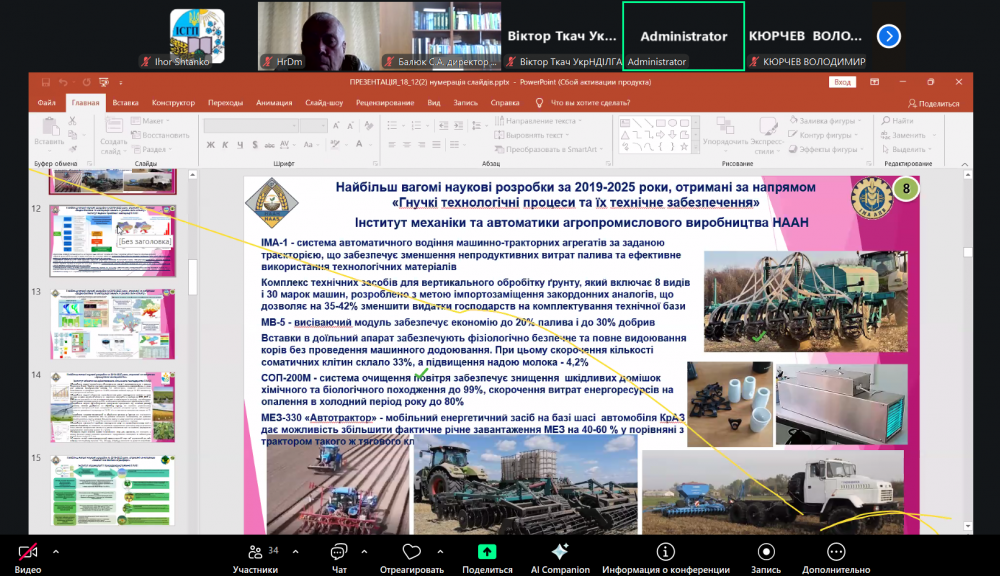Click the Поделиться button in PowerPoint

pyautogui.click(x=933, y=103)
